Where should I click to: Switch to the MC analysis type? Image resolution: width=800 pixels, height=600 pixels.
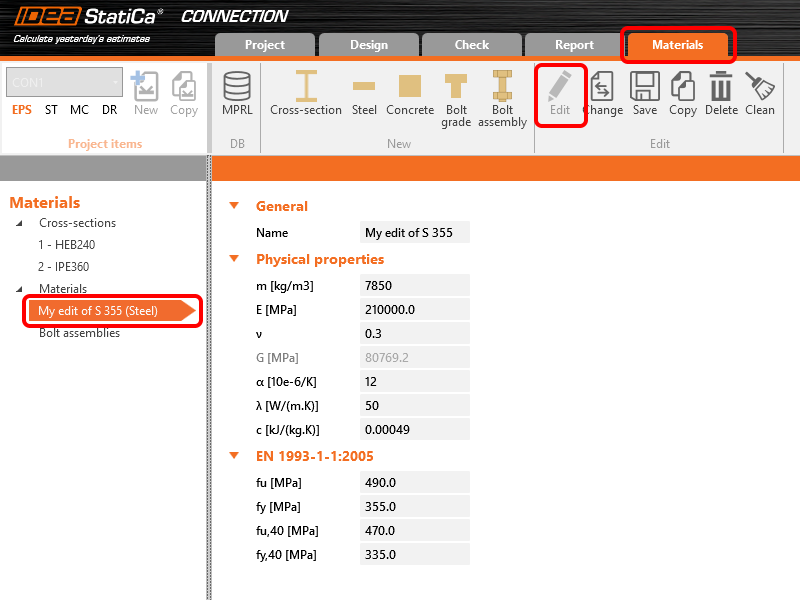pos(79,110)
